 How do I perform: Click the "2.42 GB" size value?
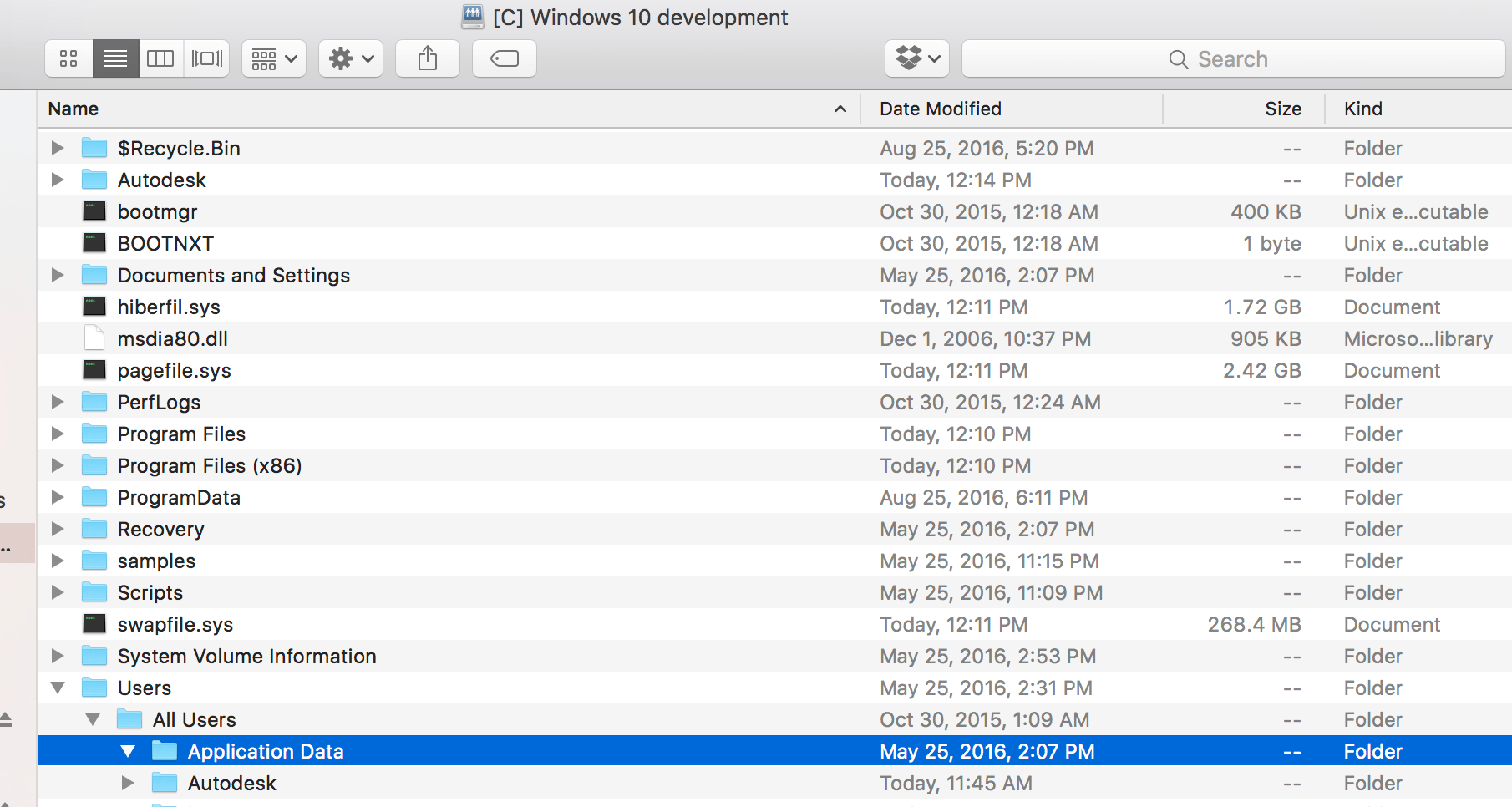point(1262,370)
